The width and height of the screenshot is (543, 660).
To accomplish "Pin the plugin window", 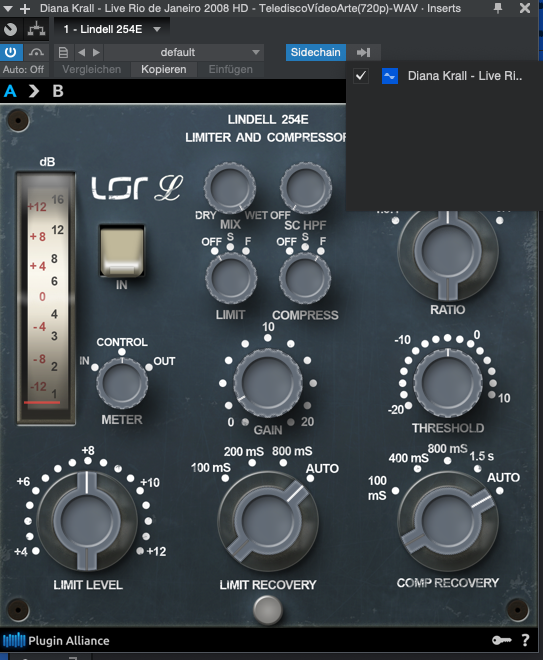I will pos(498,8).
